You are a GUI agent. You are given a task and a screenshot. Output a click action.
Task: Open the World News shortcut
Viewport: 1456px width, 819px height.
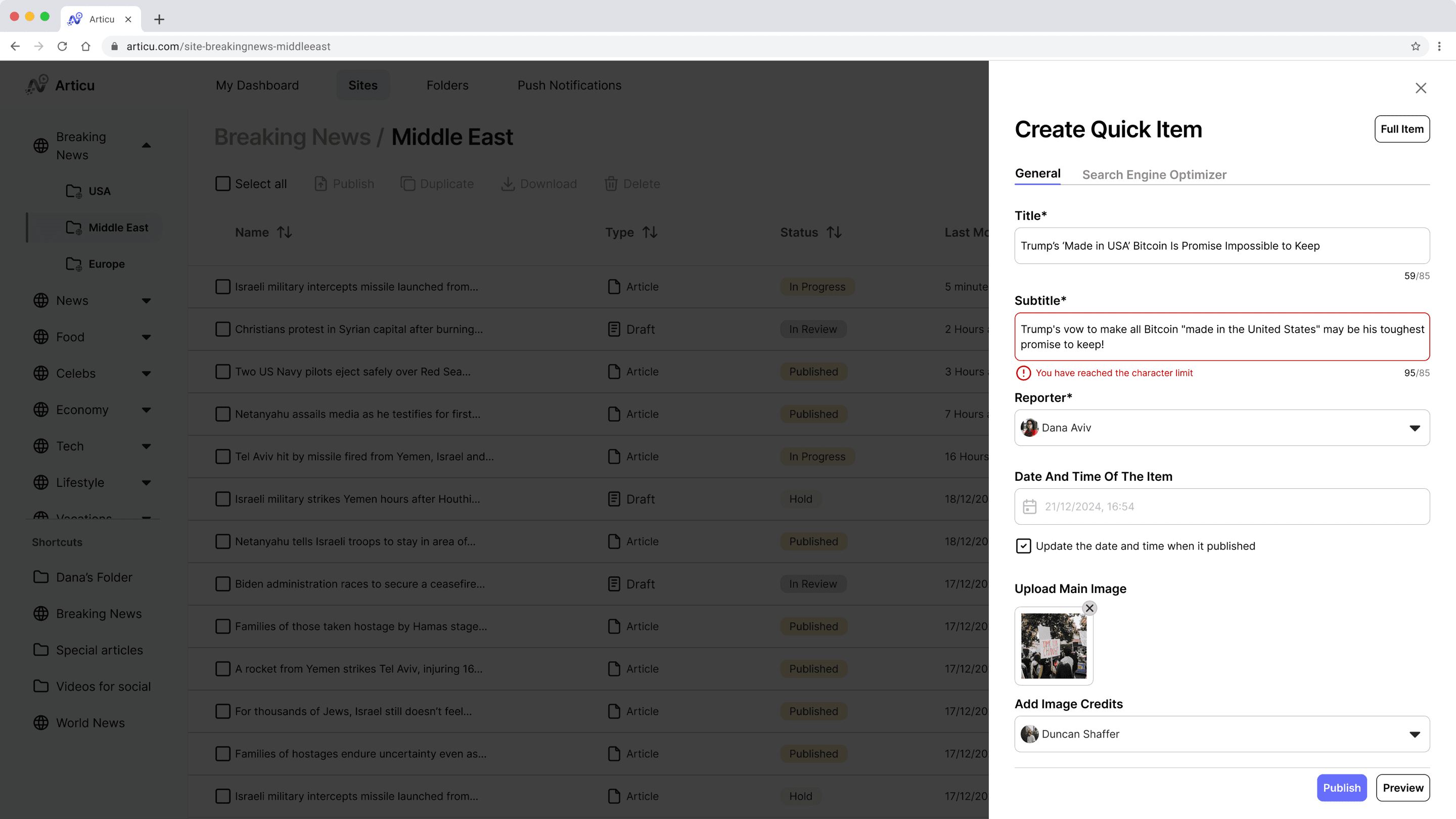tap(79, 723)
